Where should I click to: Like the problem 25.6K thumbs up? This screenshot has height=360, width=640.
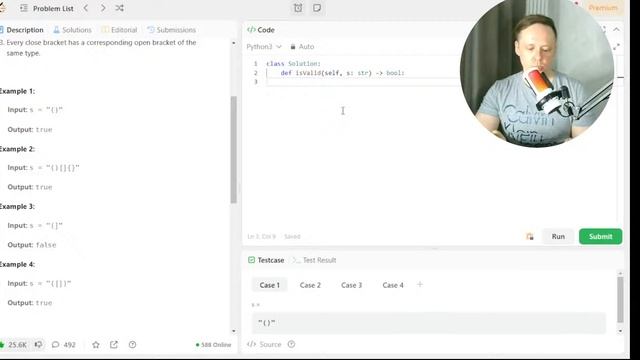pos(14,345)
